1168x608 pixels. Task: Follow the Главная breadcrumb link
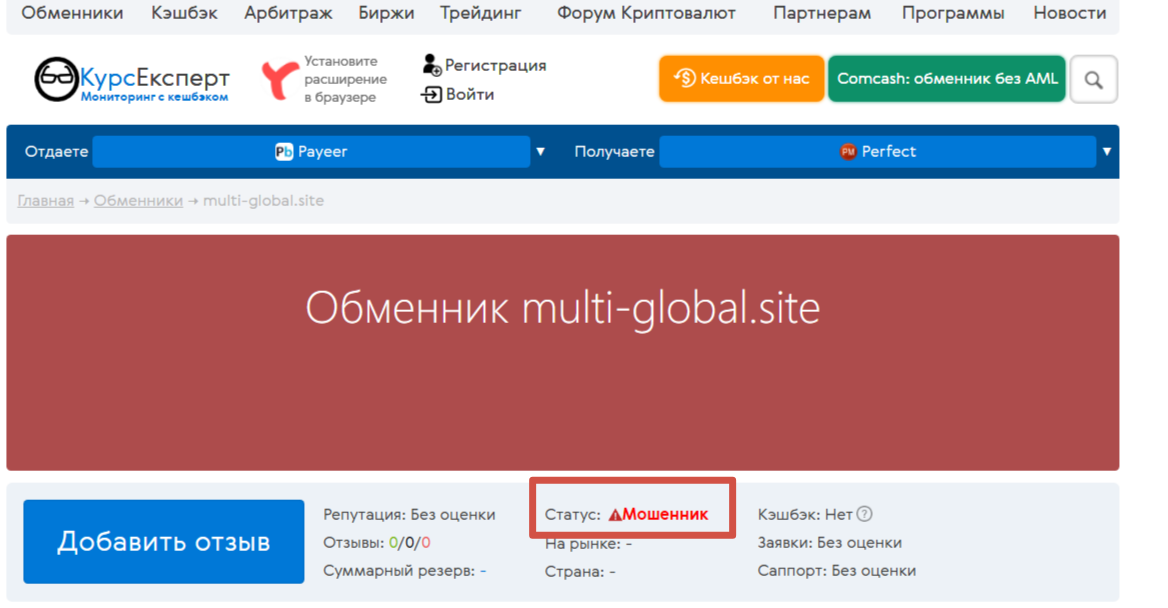[45, 200]
